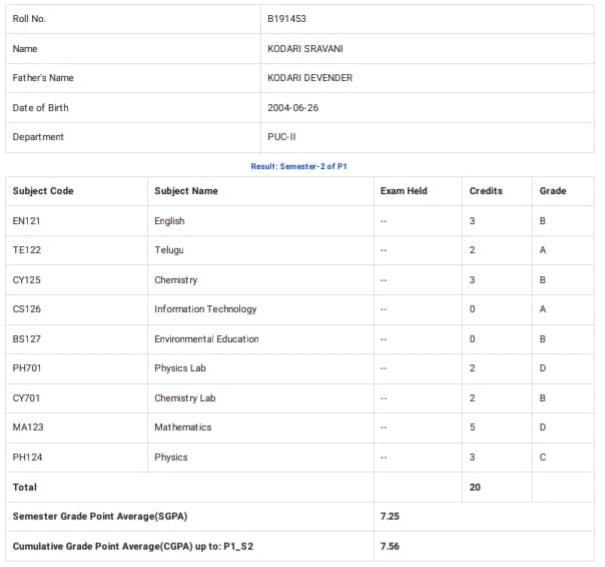Click the Semester Grade Point Average(SGPA) label
Viewport: 605px width, 567px height.
point(100,516)
